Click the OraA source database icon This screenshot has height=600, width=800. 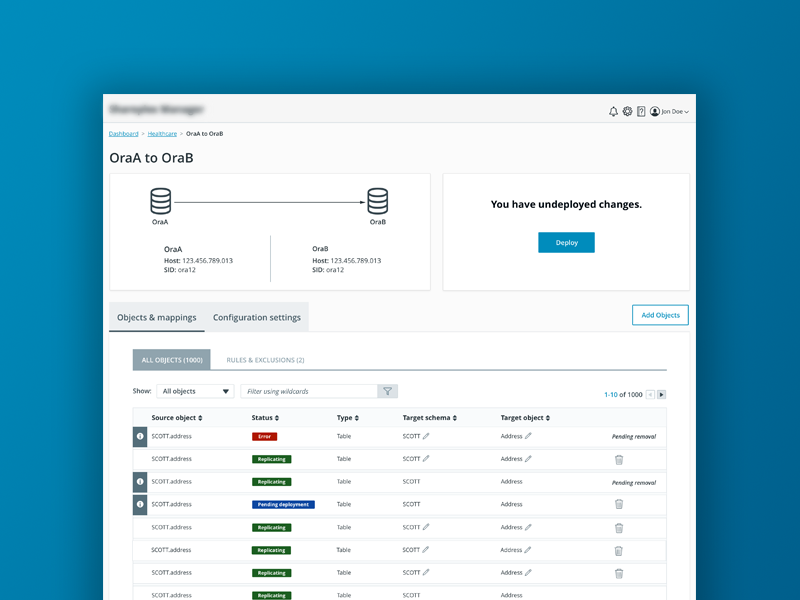[x=160, y=201]
